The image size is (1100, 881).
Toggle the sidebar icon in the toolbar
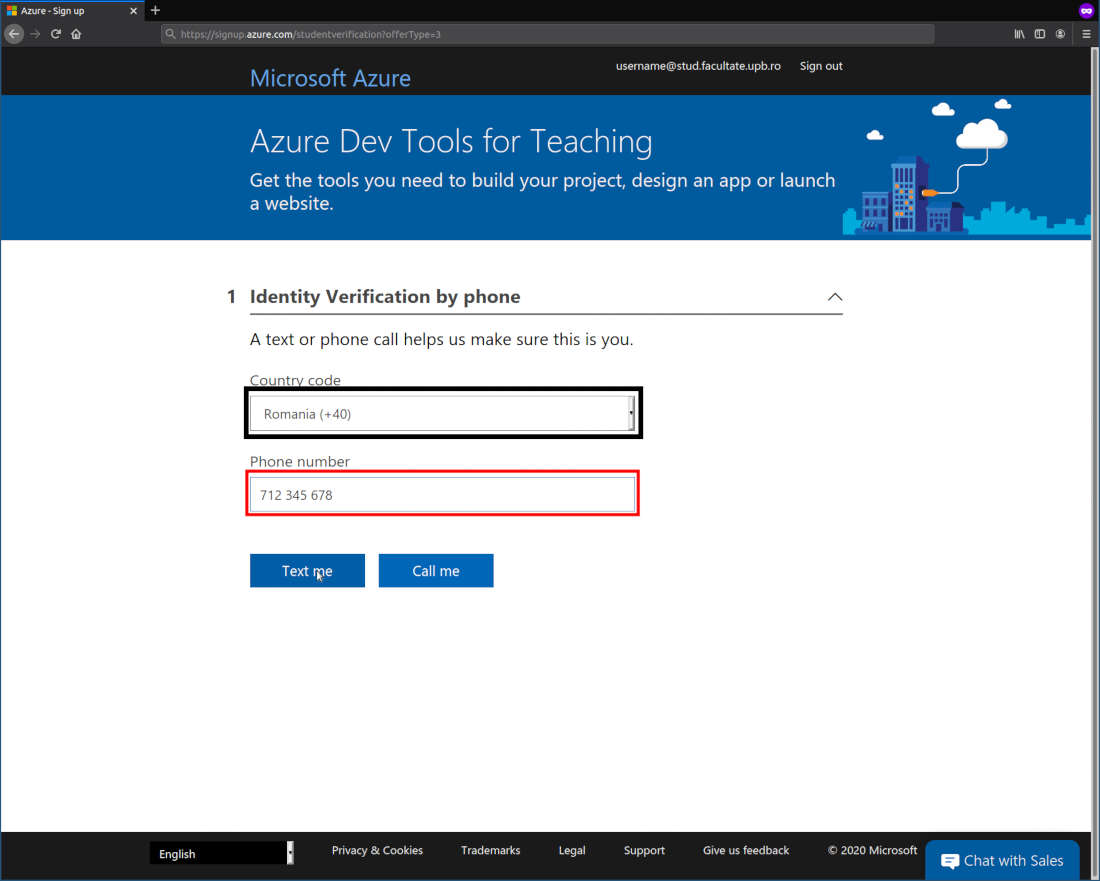[x=1039, y=33]
